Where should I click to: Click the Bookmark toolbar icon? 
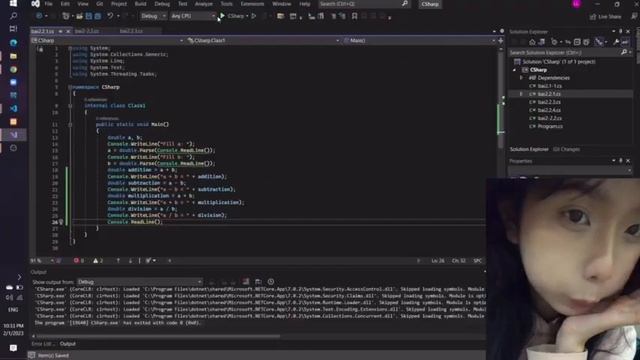point(354,16)
